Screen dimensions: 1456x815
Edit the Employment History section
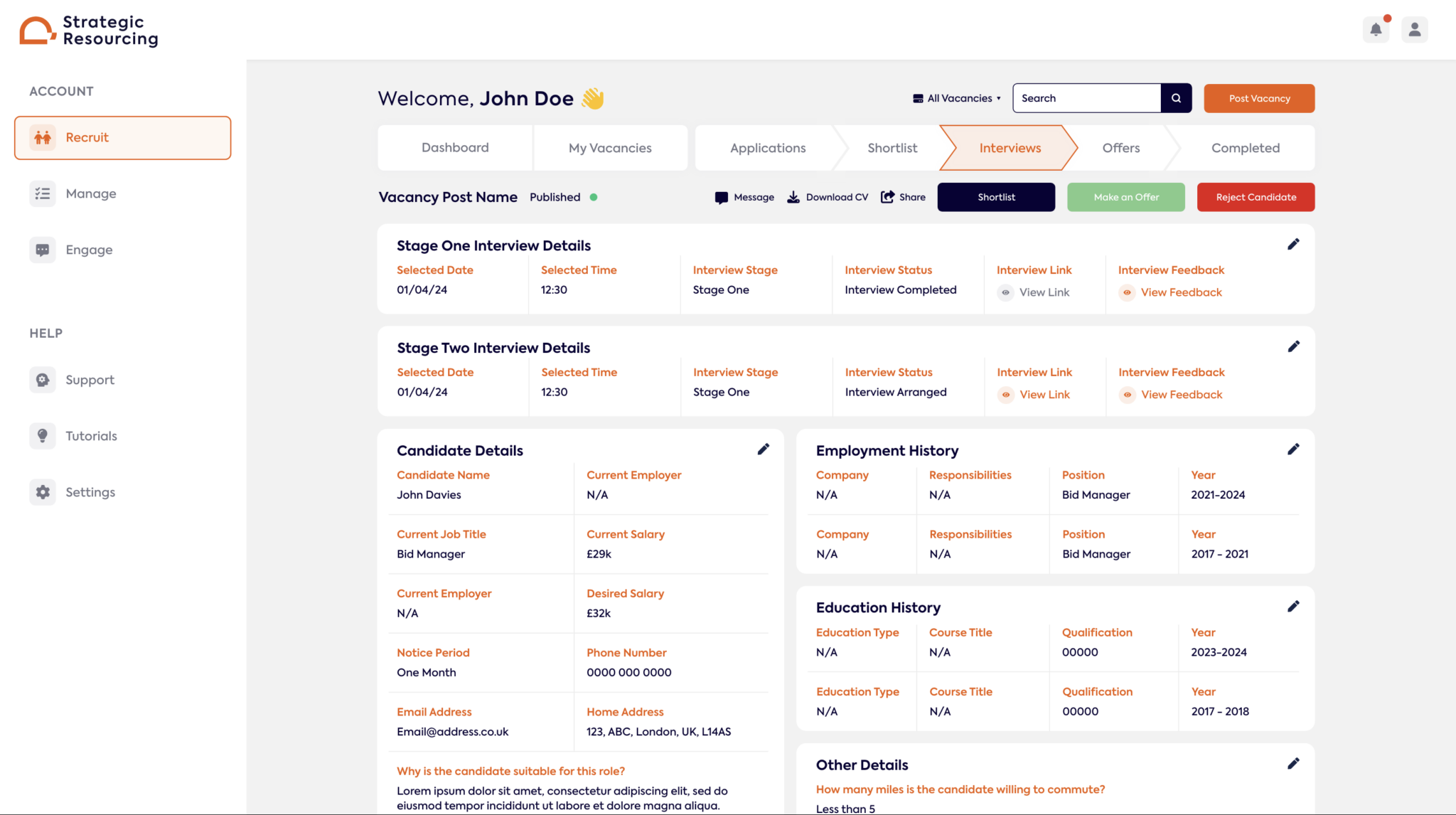pyautogui.click(x=1294, y=449)
